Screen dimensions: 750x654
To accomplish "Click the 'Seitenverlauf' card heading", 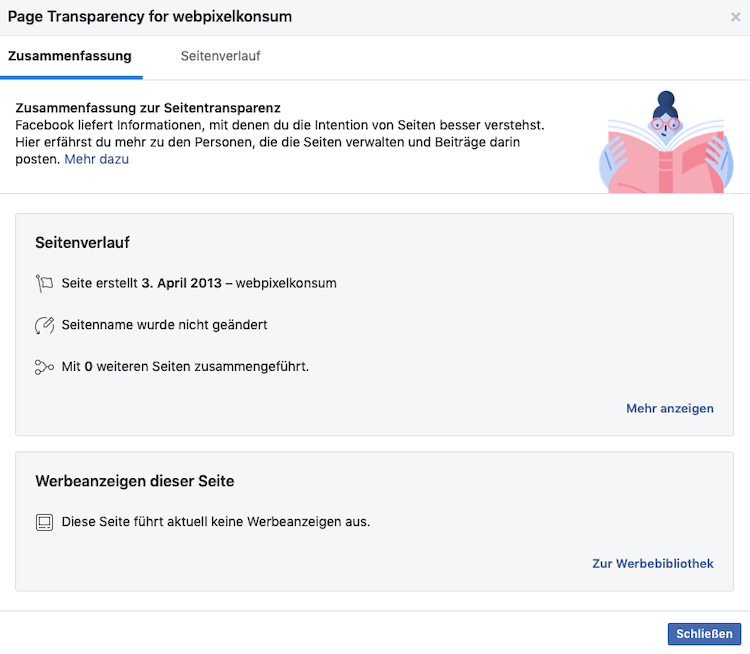I will pyautogui.click(x=82, y=243).
